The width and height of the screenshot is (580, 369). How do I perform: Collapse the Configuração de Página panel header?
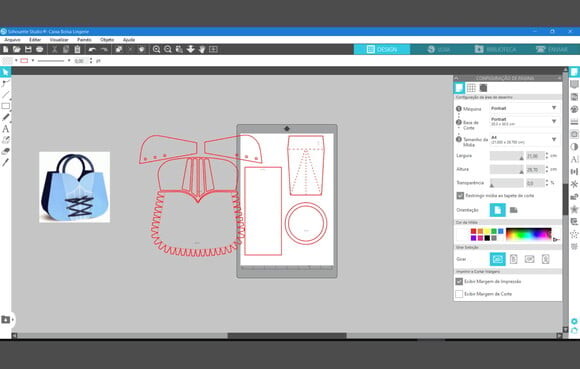[456, 78]
